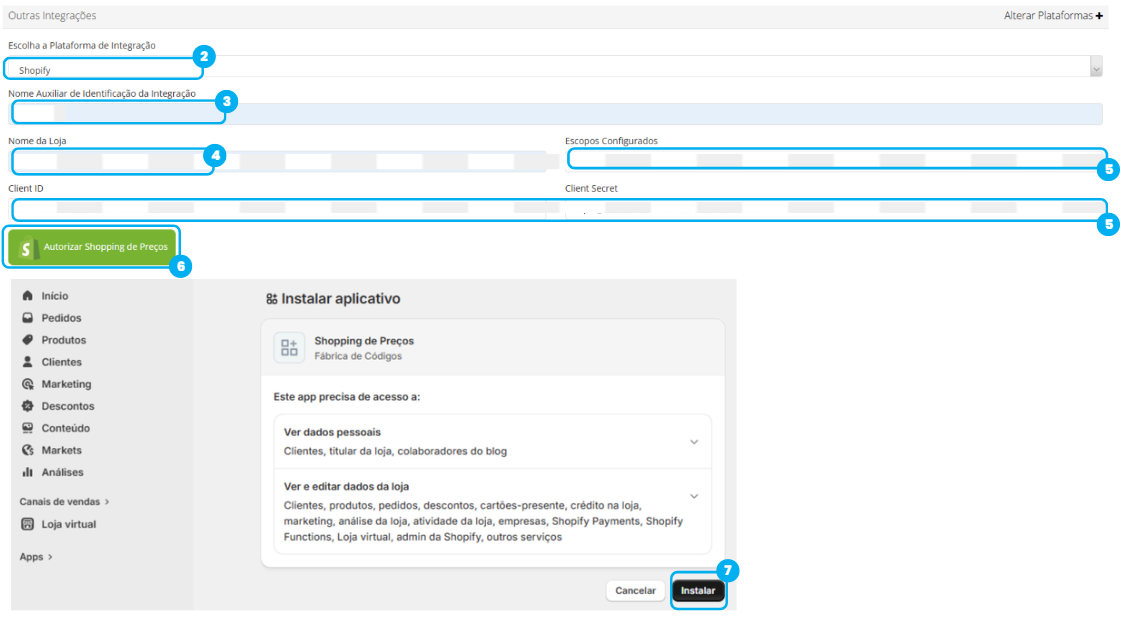Expand Canais de vendas chevron
Image resolution: width=1123 pixels, height=619 pixels.
pyautogui.click(x=107, y=502)
